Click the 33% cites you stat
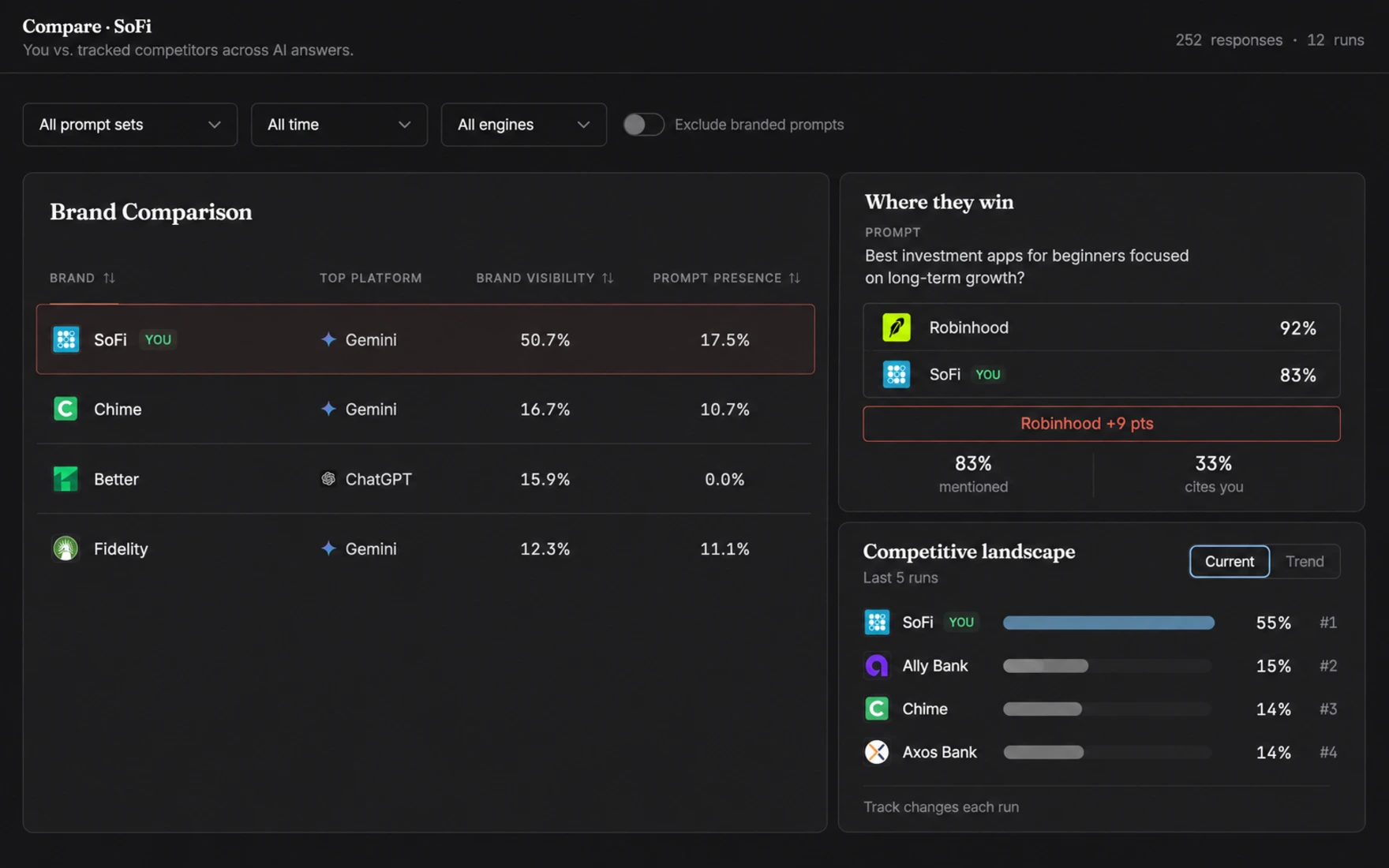1389x868 pixels. click(x=1214, y=473)
